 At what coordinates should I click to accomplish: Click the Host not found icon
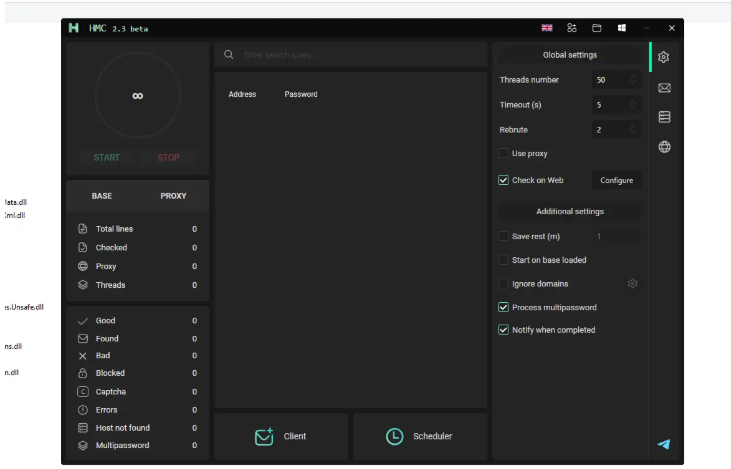(x=83, y=428)
